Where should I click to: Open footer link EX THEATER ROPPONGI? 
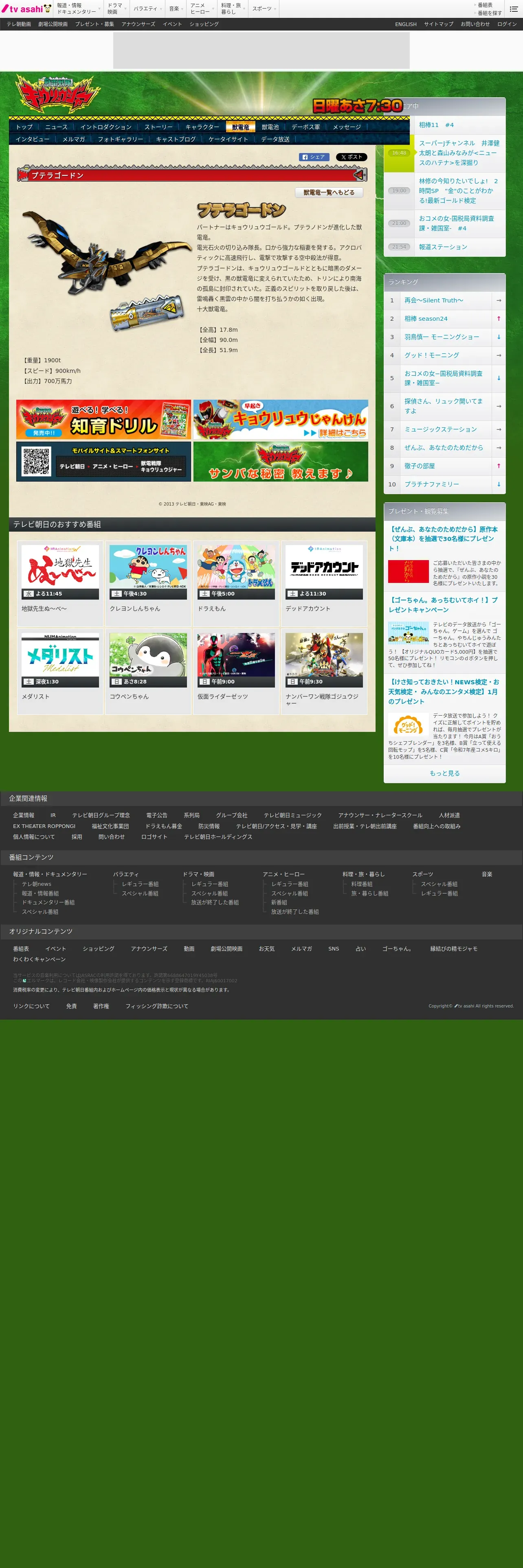[44, 826]
